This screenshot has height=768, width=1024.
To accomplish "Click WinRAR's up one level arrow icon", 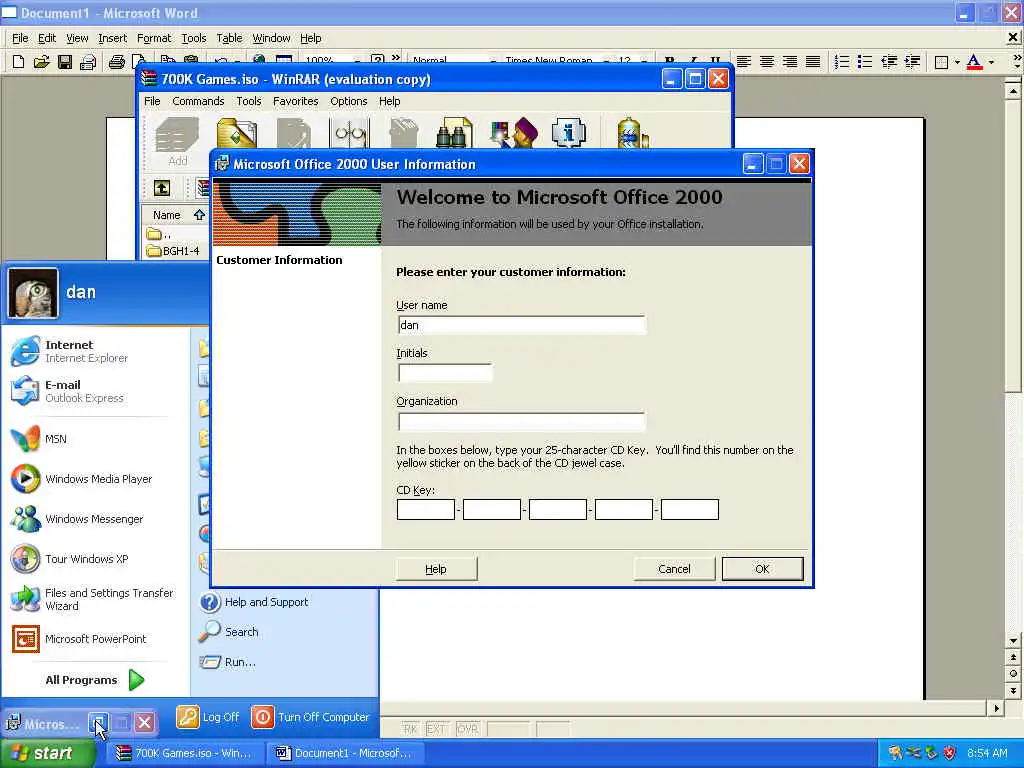I will (x=162, y=189).
